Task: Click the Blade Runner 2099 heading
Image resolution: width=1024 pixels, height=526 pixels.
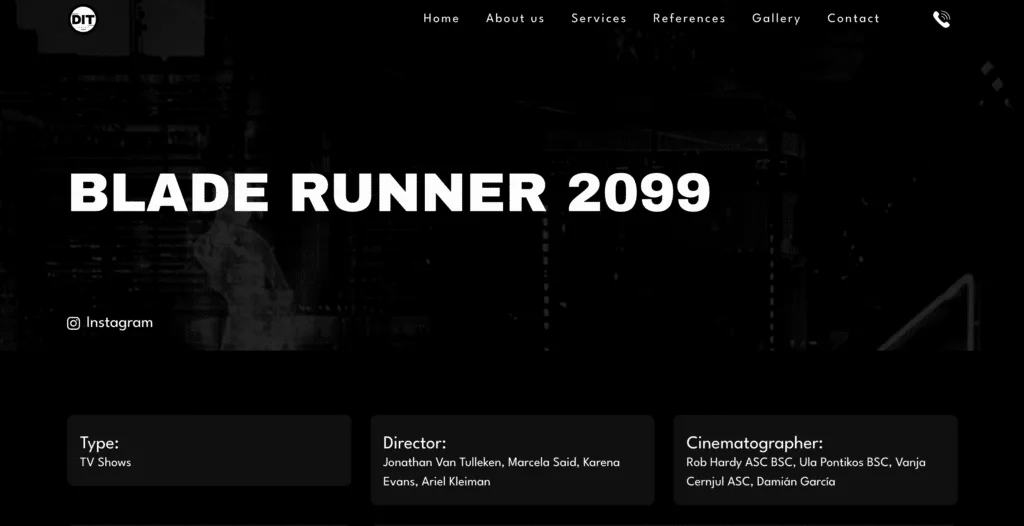Action: tap(389, 192)
